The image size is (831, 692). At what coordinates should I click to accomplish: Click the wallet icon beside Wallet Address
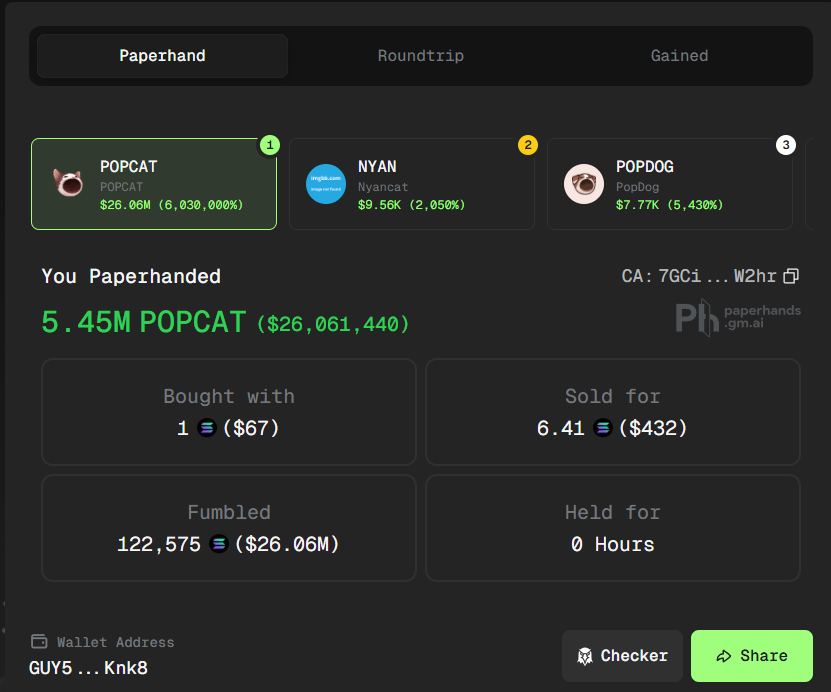point(39,642)
